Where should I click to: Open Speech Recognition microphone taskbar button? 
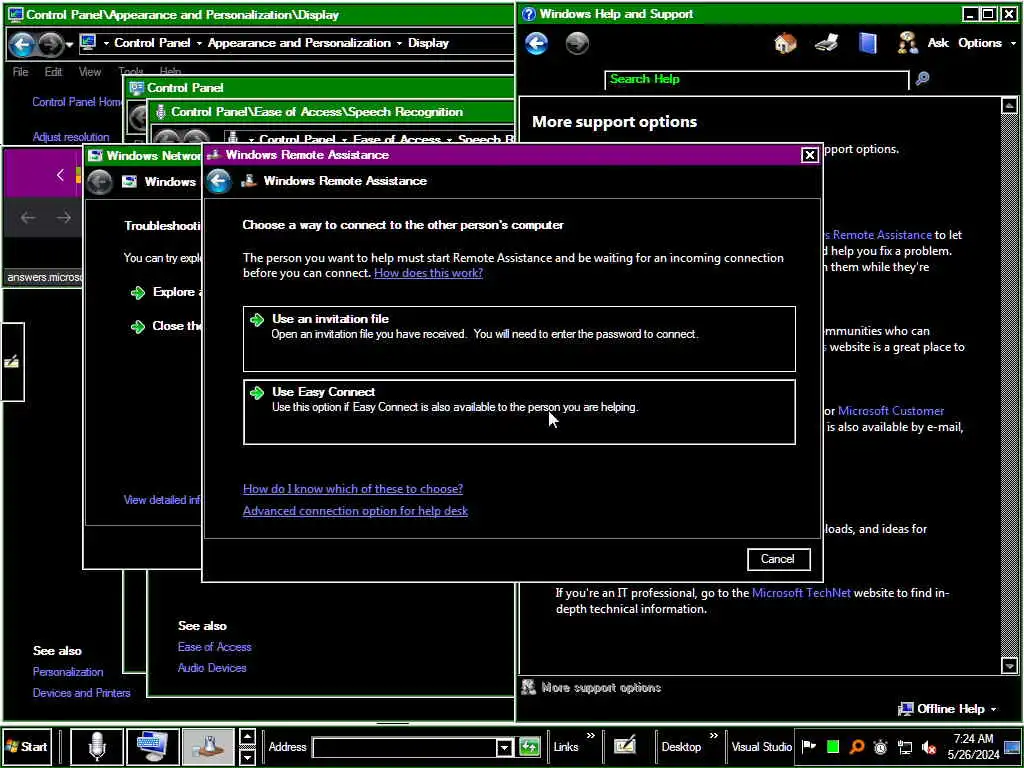click(x=97, y=746)
